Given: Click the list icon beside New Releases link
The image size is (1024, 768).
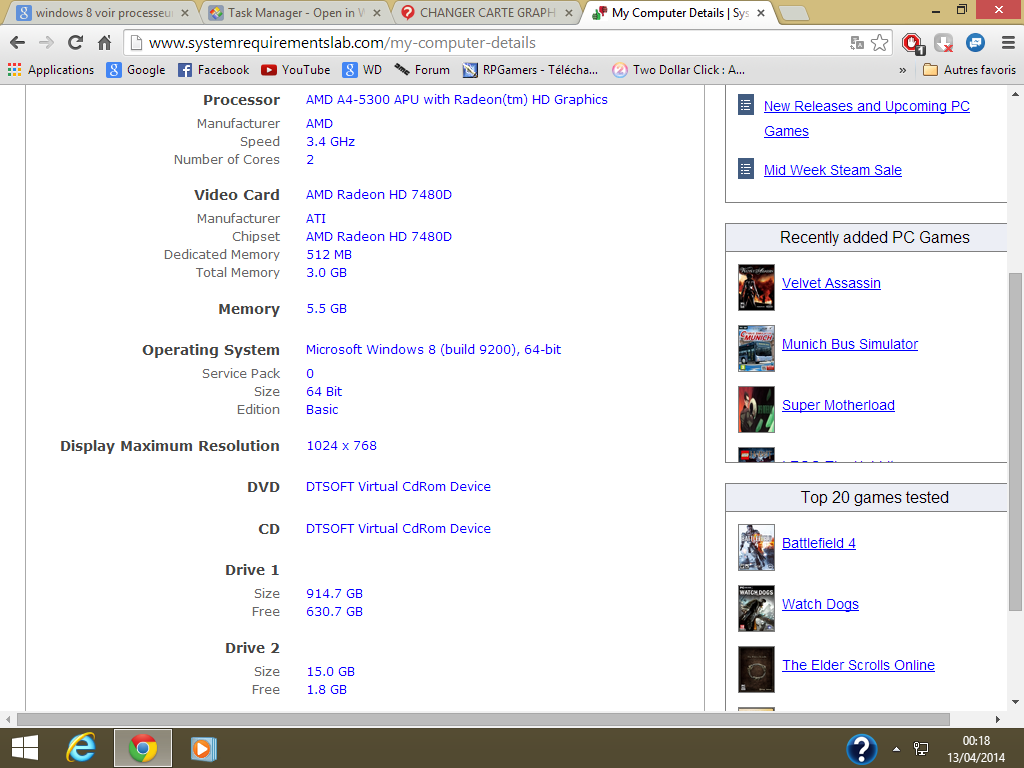Looking at the screenshot, I should 746,104.
